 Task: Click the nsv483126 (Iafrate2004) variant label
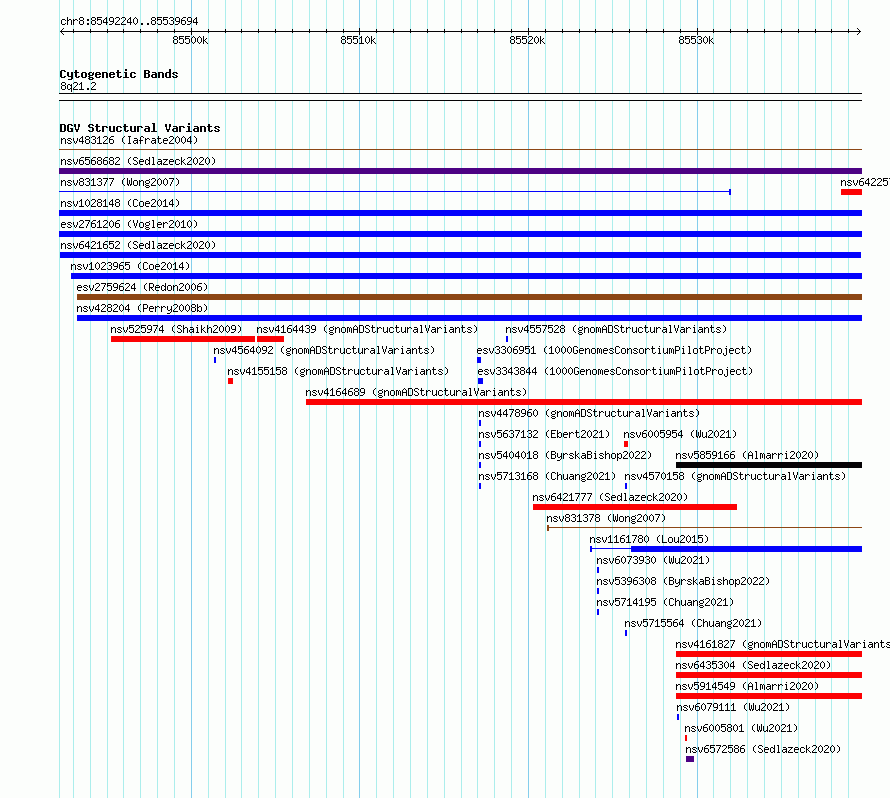(x=129, y=140)
